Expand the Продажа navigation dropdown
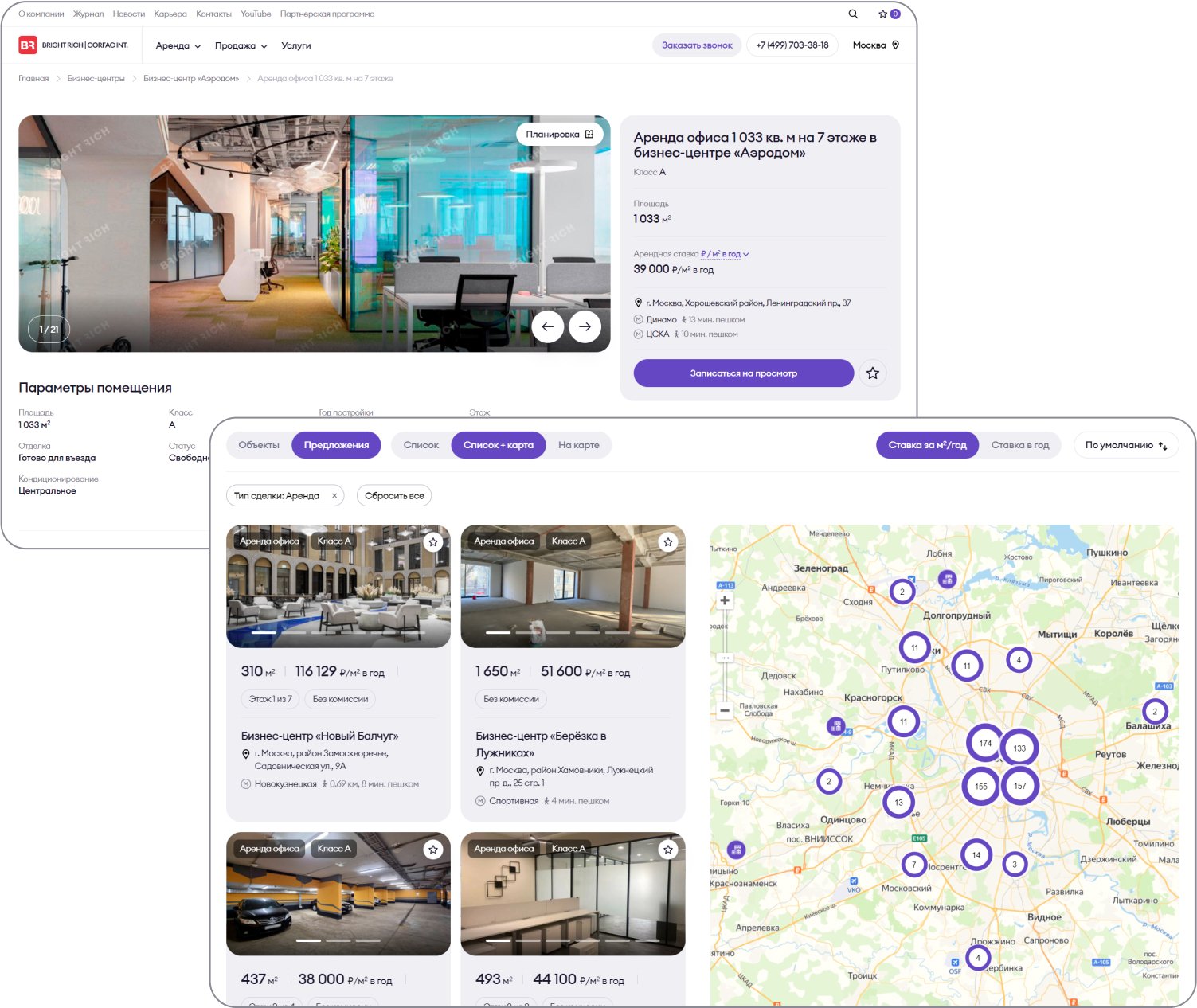 (241, 45)
